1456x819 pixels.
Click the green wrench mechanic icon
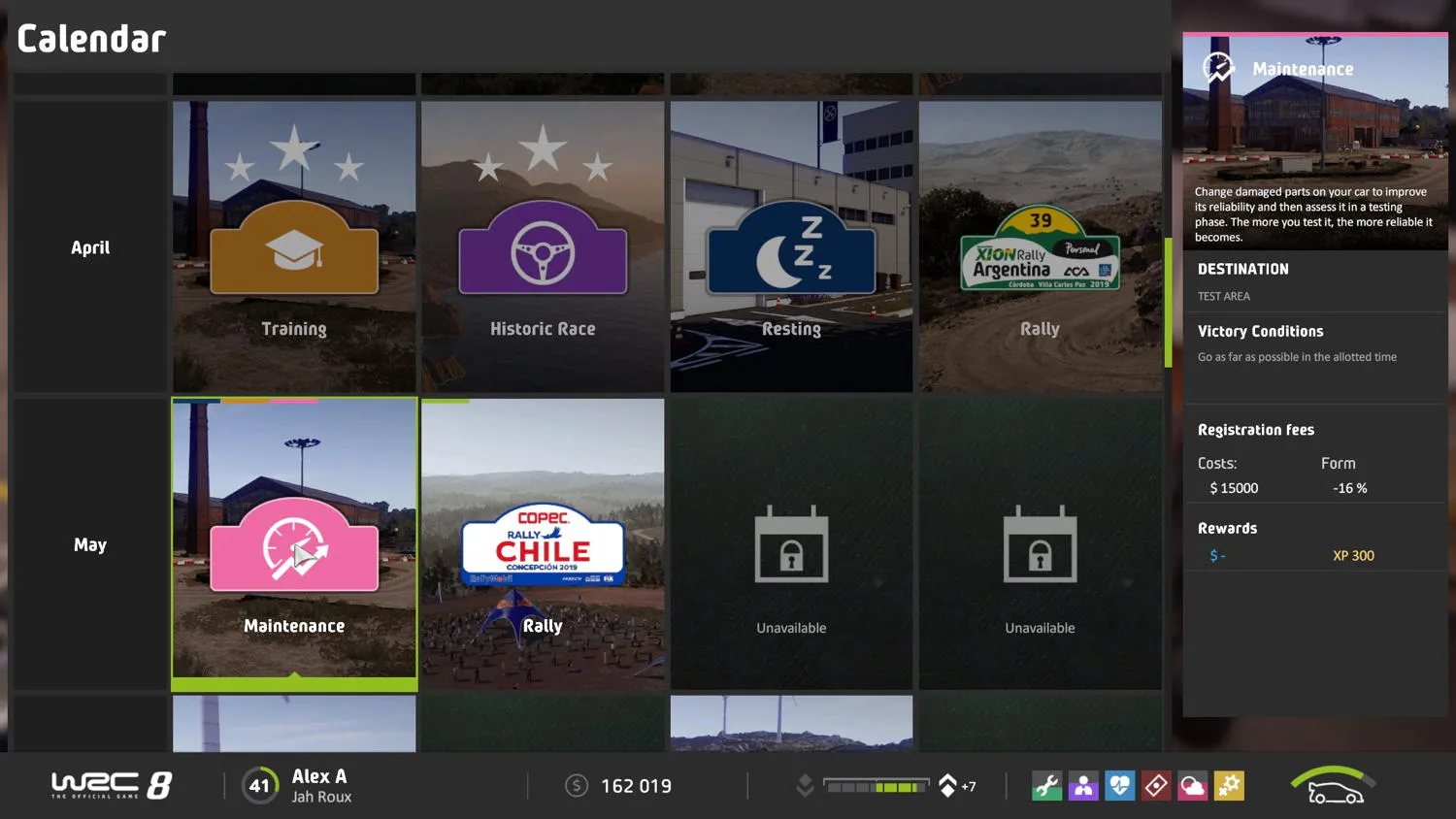coord(1046,786)
